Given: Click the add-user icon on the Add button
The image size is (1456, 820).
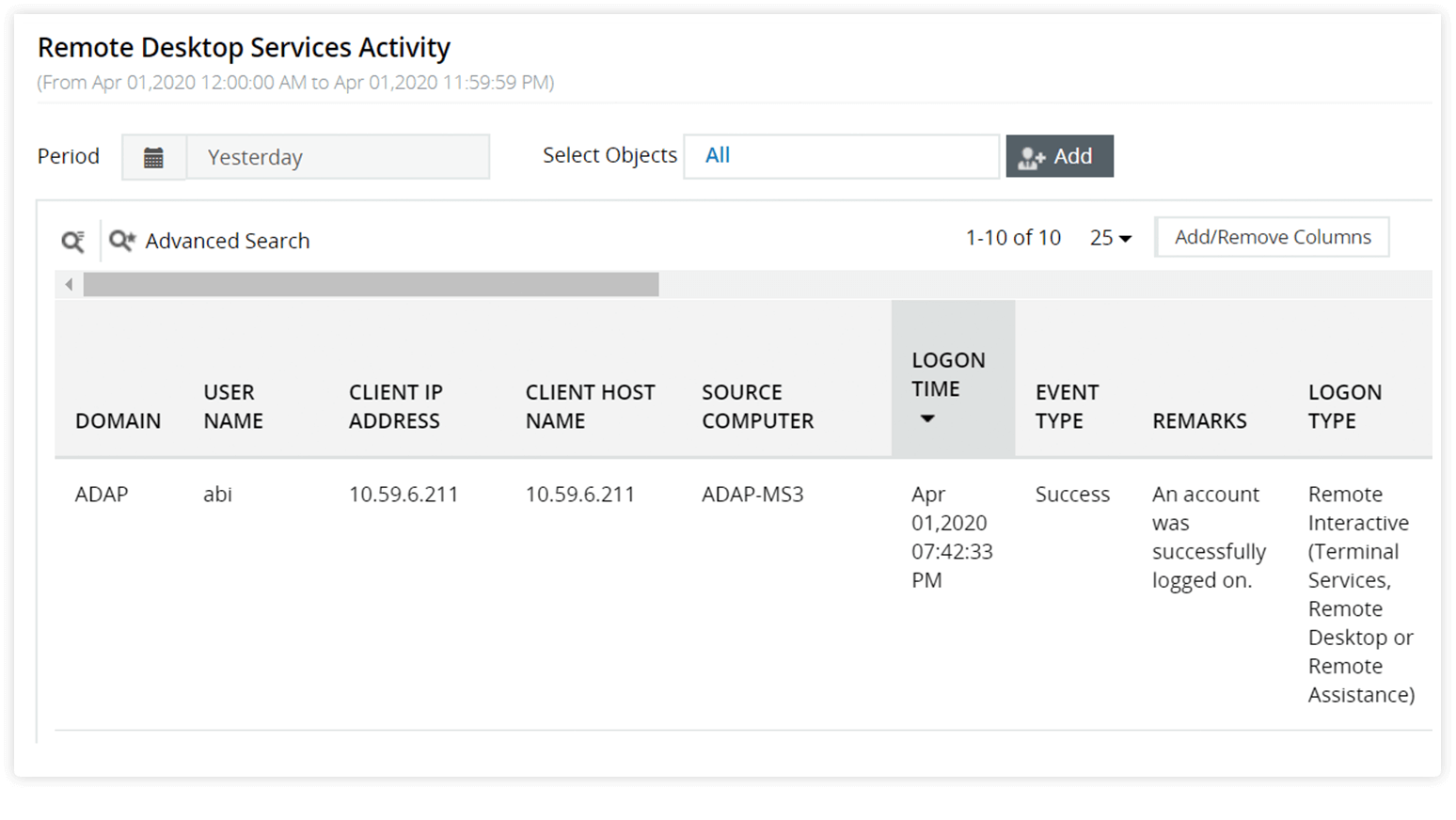Looking at the screenshot, I should (x=1033, y=155).
